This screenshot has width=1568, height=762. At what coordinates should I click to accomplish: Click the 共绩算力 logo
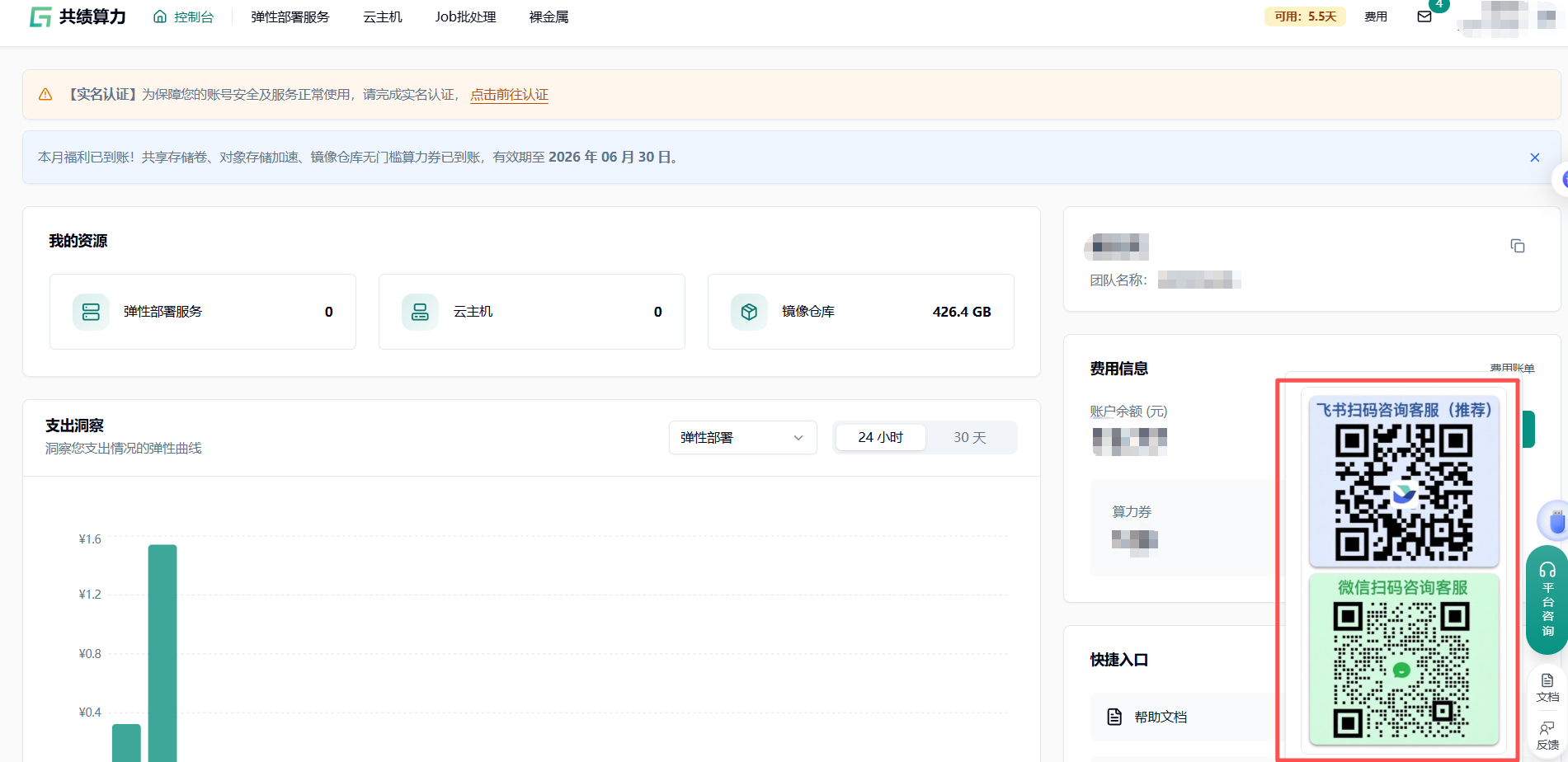pos(78,16)
